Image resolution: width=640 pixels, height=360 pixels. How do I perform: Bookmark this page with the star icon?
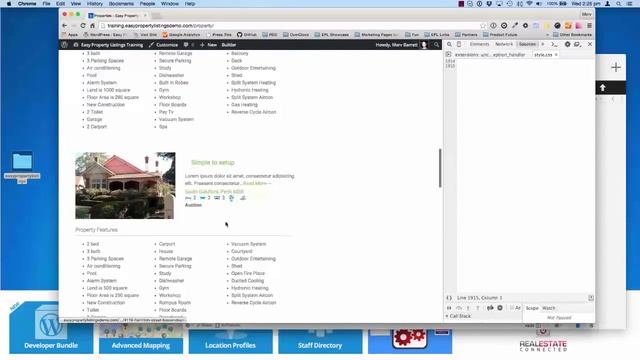(x=483, y=25)
